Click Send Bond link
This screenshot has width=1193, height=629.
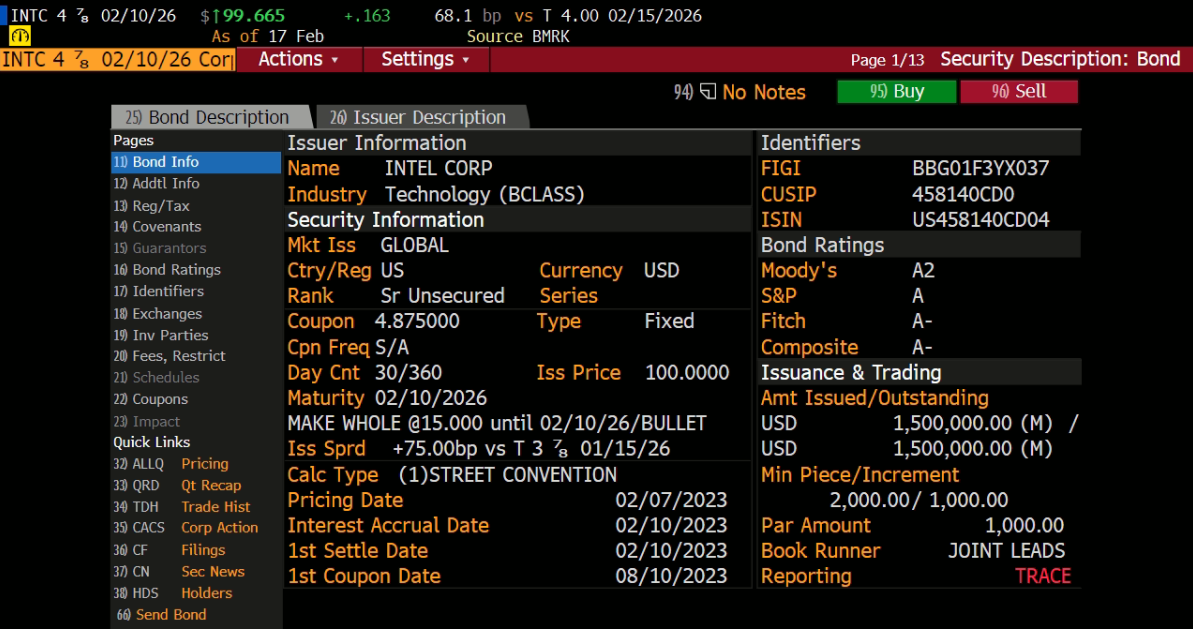point(161,615)
